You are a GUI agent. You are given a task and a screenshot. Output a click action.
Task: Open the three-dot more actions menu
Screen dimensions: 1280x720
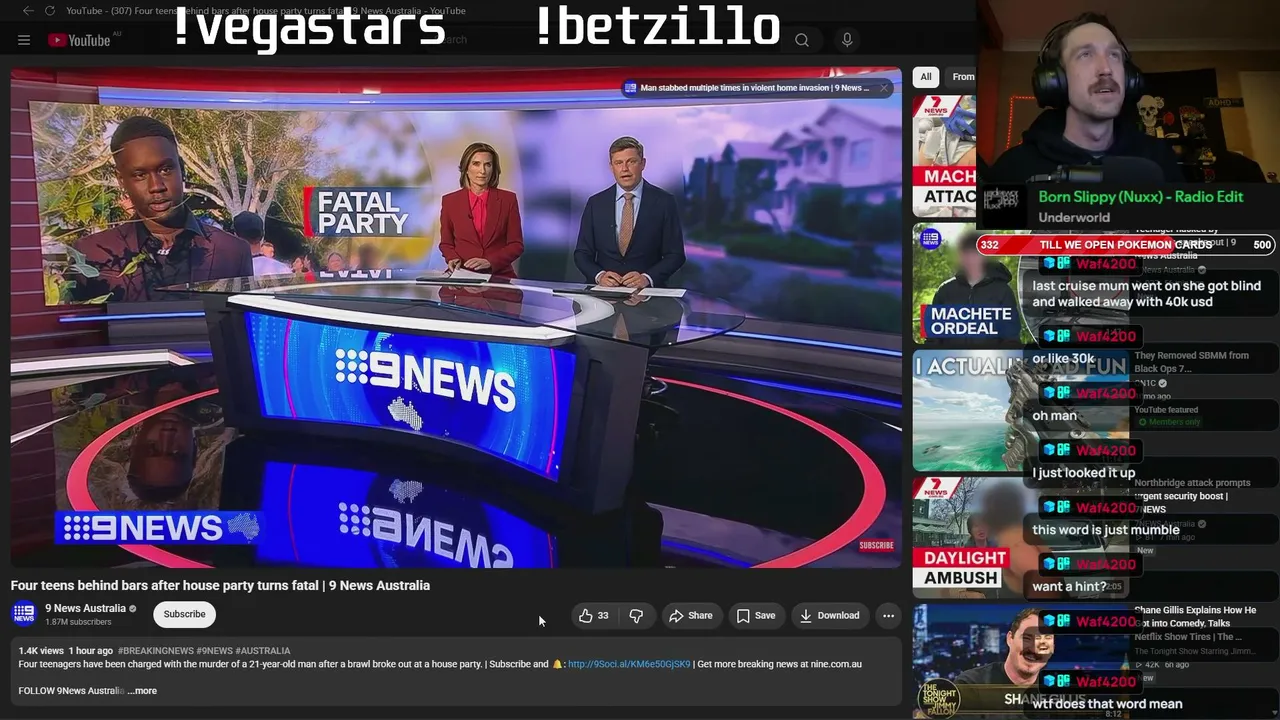(x=888, y=616)
